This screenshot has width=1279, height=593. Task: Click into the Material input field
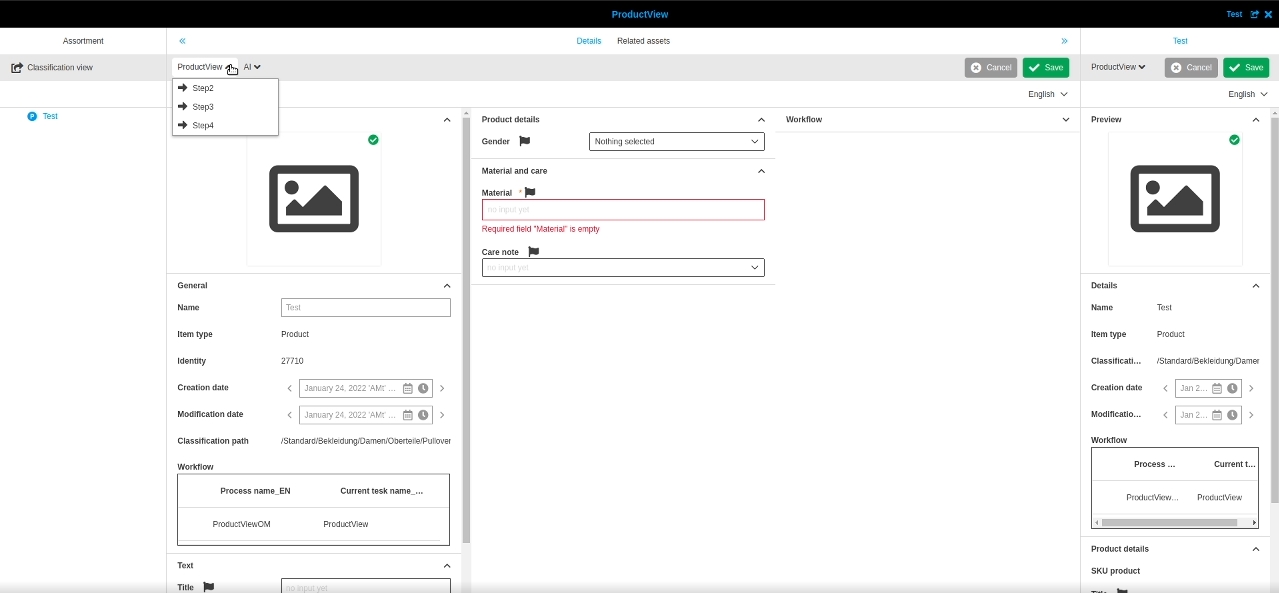tap(623, 210)
